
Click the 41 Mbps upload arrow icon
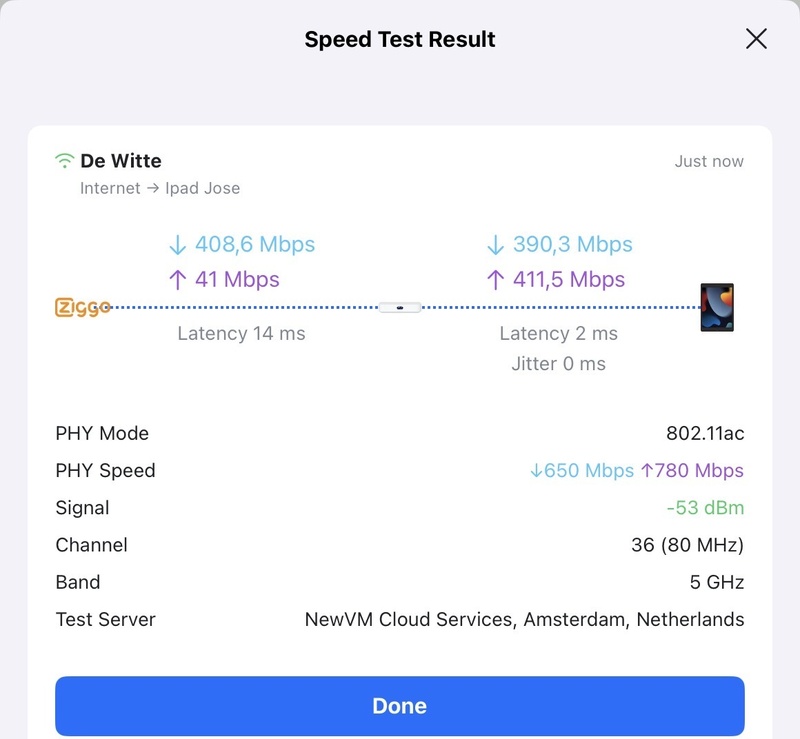178,280
